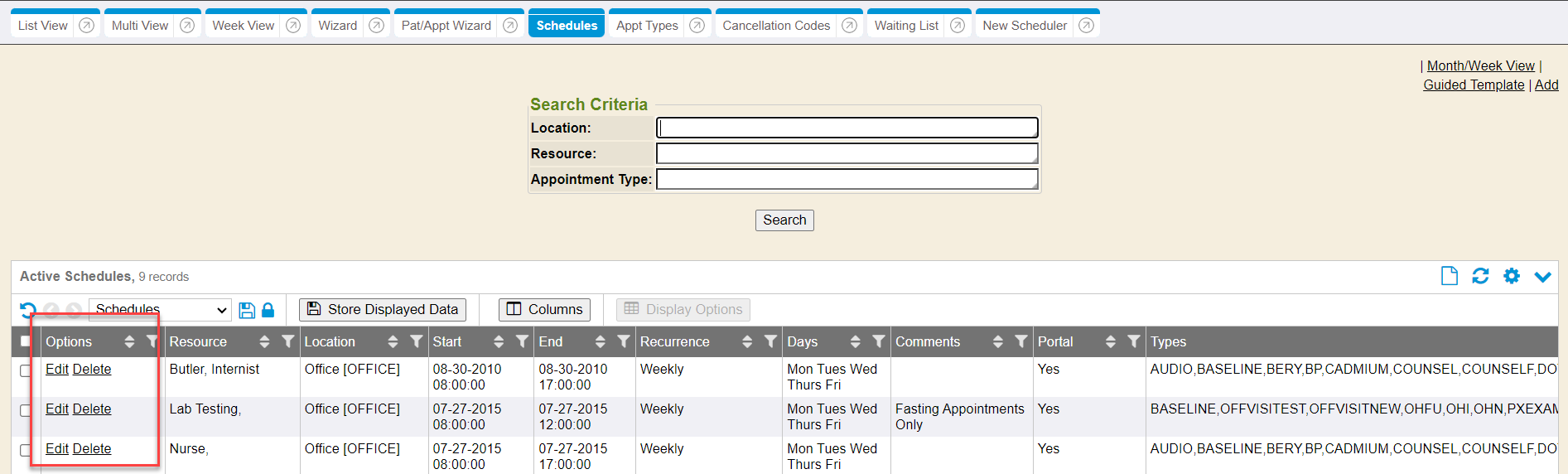Open List View pop-out arrow icon

(86, 26)
